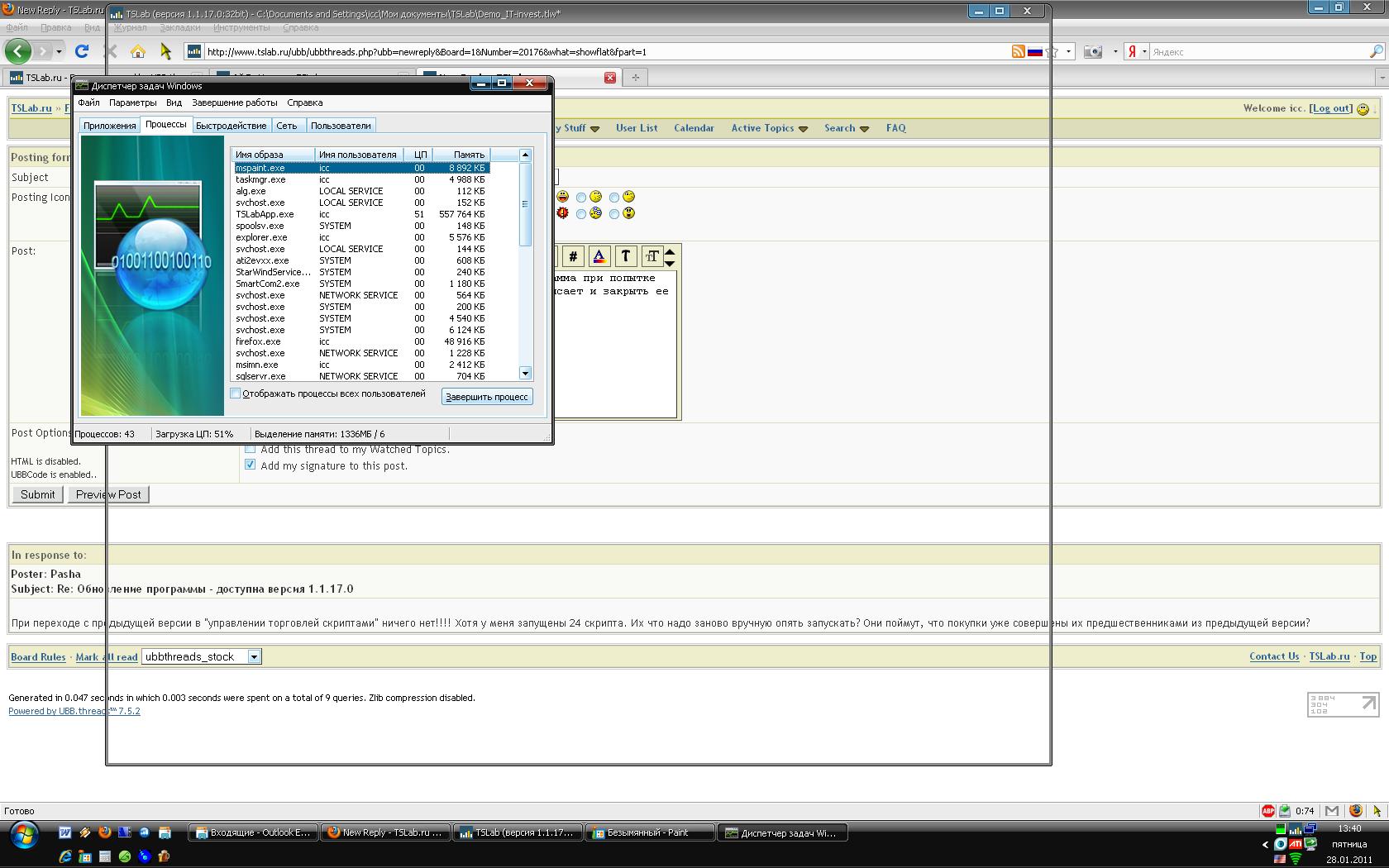Viewport: 1389px width, 868px height.
Task: Click the magnifier icon in the Yandex search box
Action: (x=1376, y=51)
